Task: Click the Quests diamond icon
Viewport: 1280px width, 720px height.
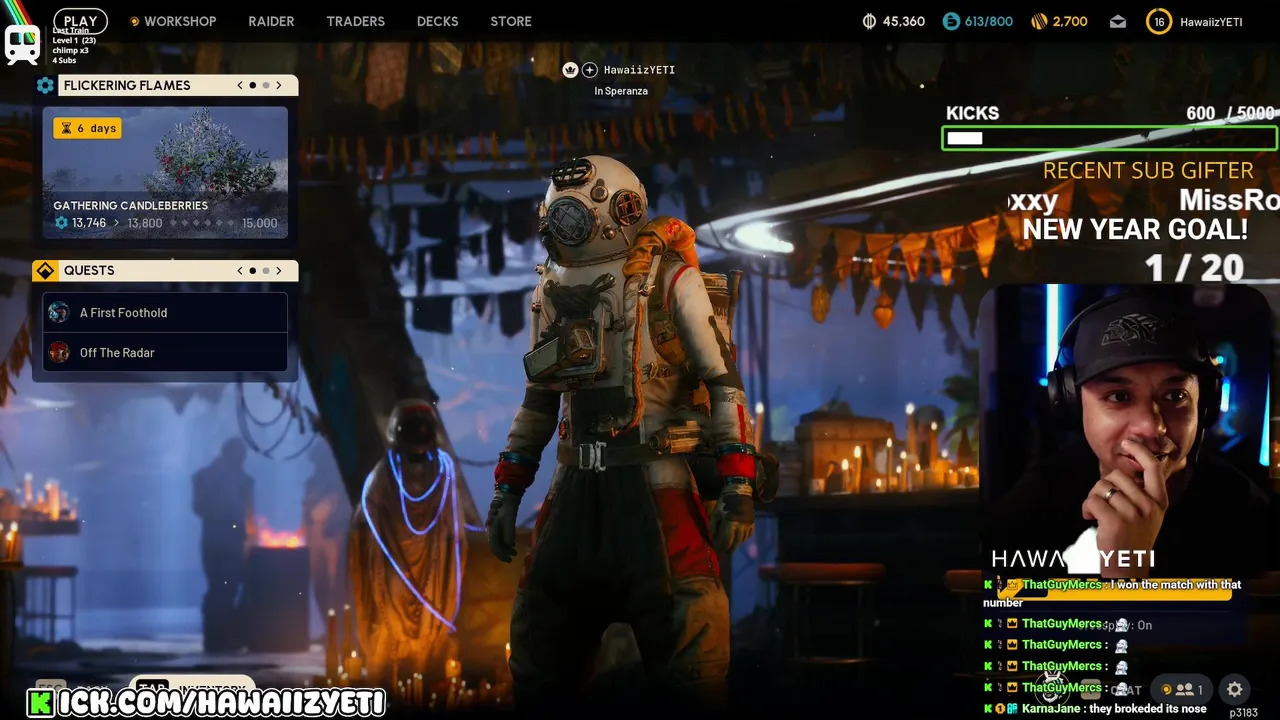Action: pos(45,270)
